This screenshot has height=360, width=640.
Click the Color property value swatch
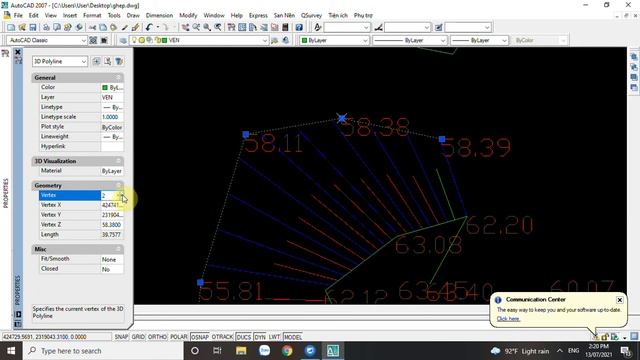tap(105, 87)
